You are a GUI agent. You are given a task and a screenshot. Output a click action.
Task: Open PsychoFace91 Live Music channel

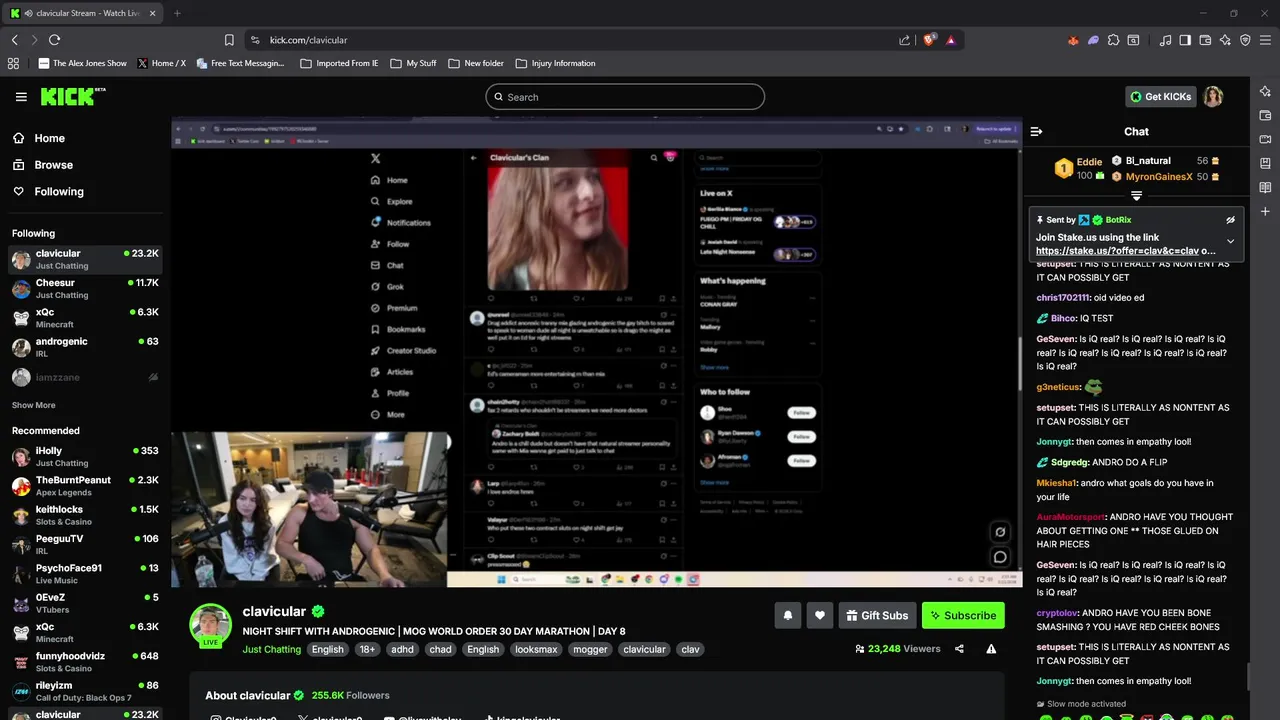click(85, 574)
